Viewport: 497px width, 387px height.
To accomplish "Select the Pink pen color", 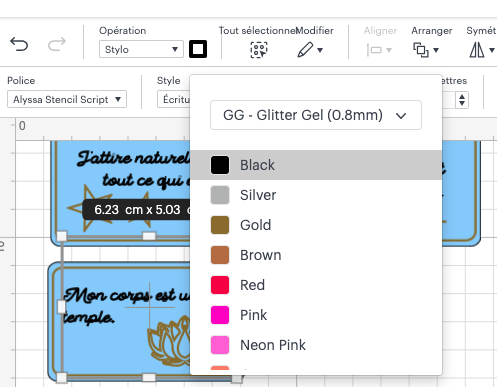I will point(316,315).
